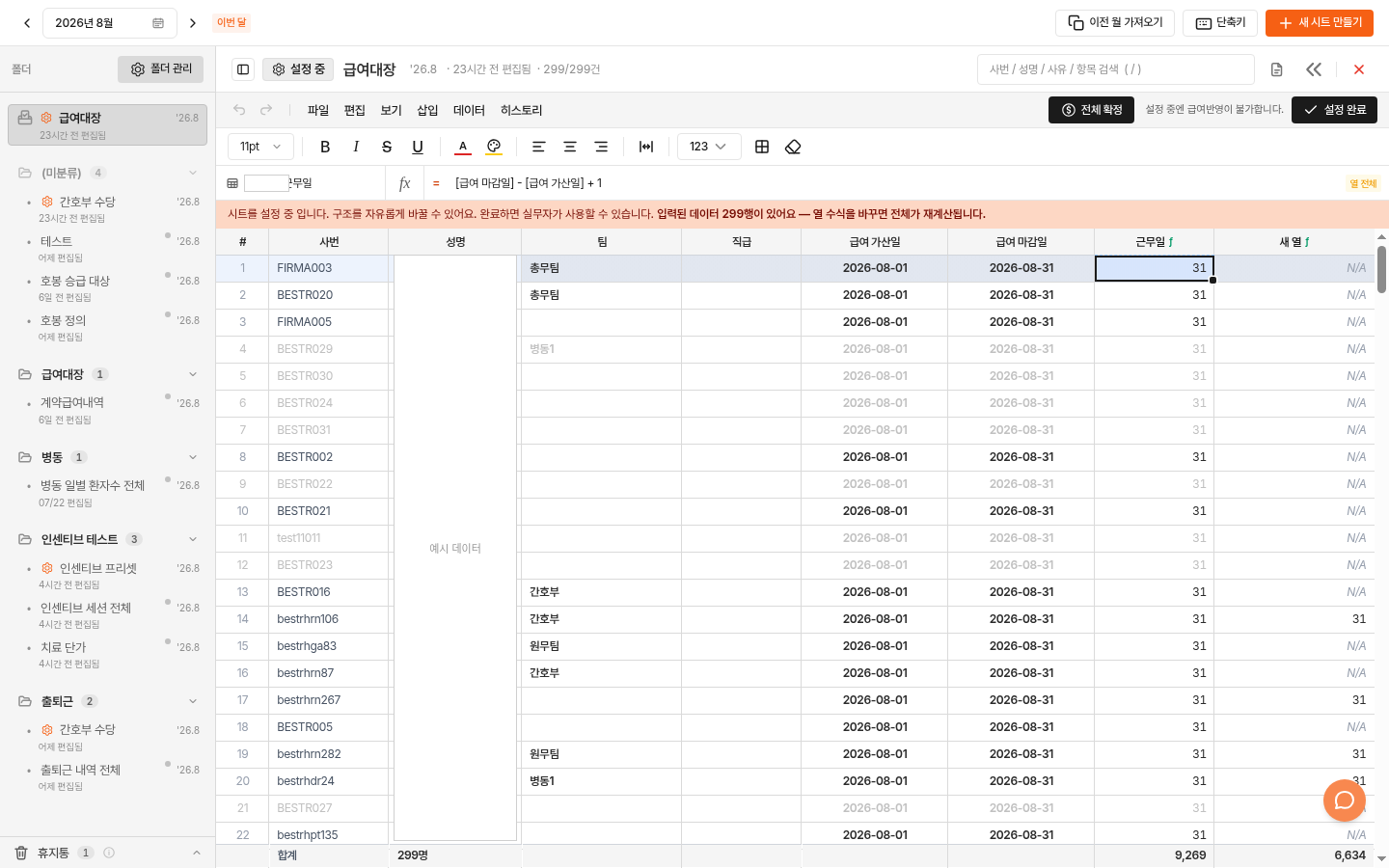The width and height of the screenshot is (1389, 868).
Task: Toggle bold text formatting
Action: (325, 147)
